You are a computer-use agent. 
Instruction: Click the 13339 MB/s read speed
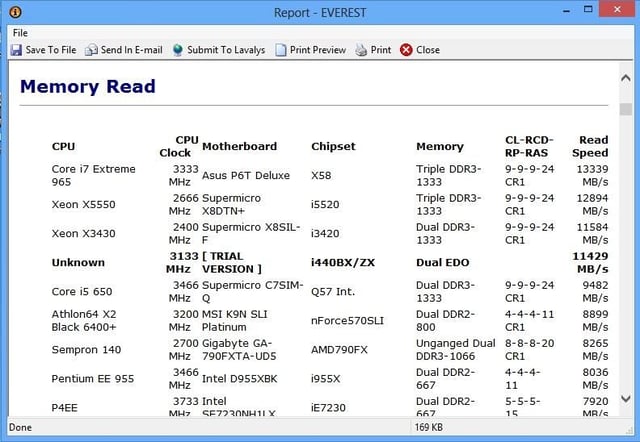point(592,175)
